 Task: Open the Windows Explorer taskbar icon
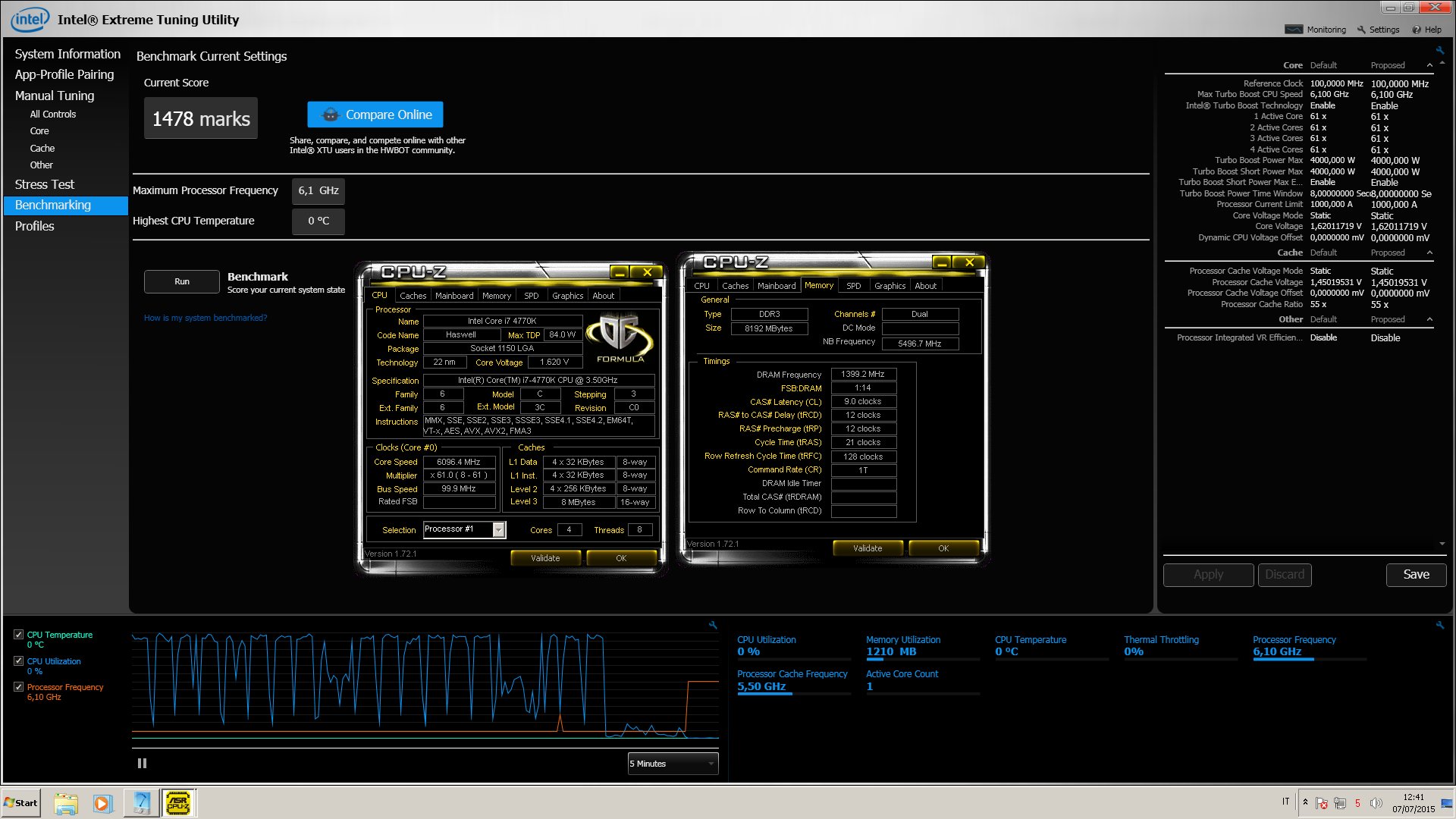66,803
